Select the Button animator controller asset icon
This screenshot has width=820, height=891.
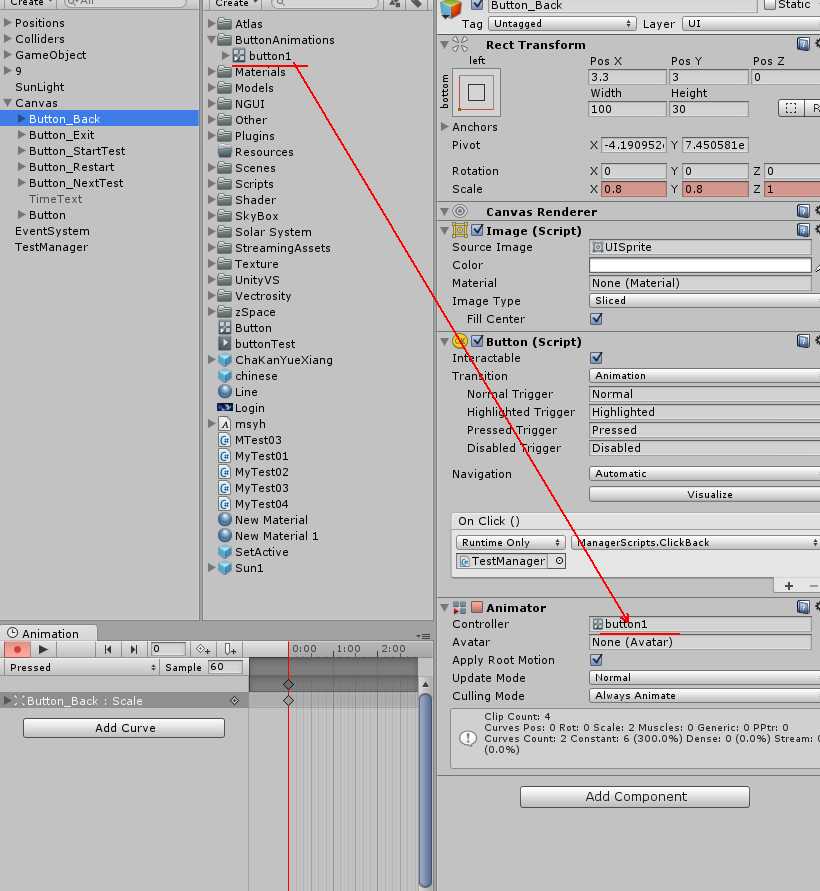tap(225, 328)
